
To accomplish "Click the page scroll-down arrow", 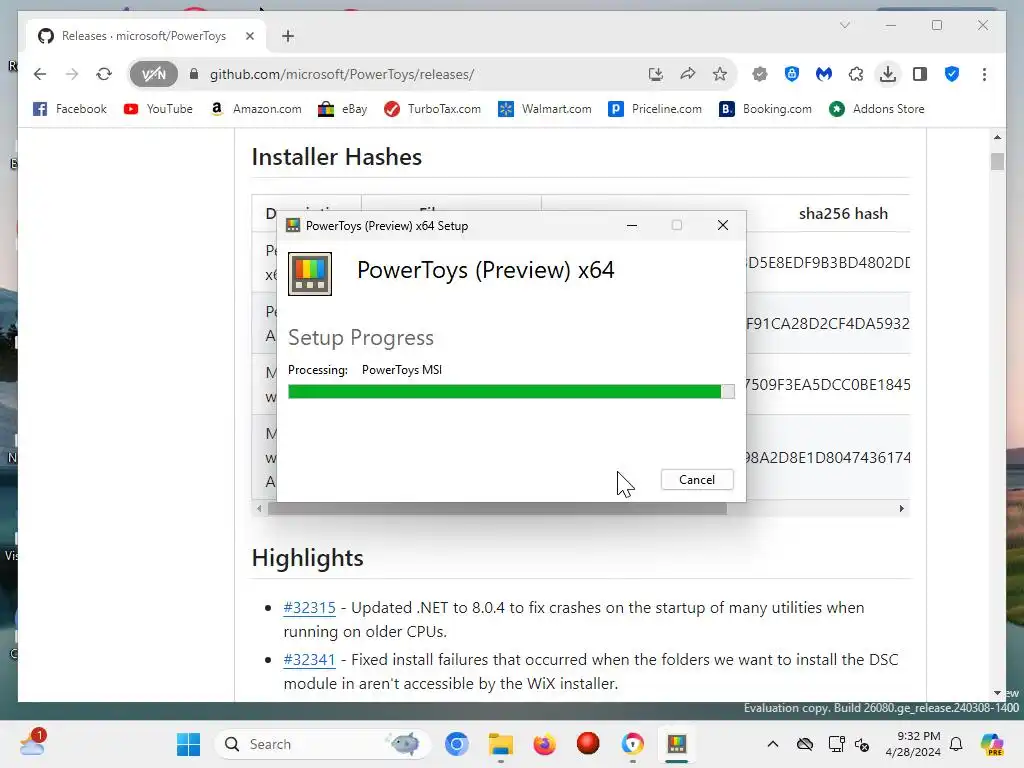I will click(997, 693).
